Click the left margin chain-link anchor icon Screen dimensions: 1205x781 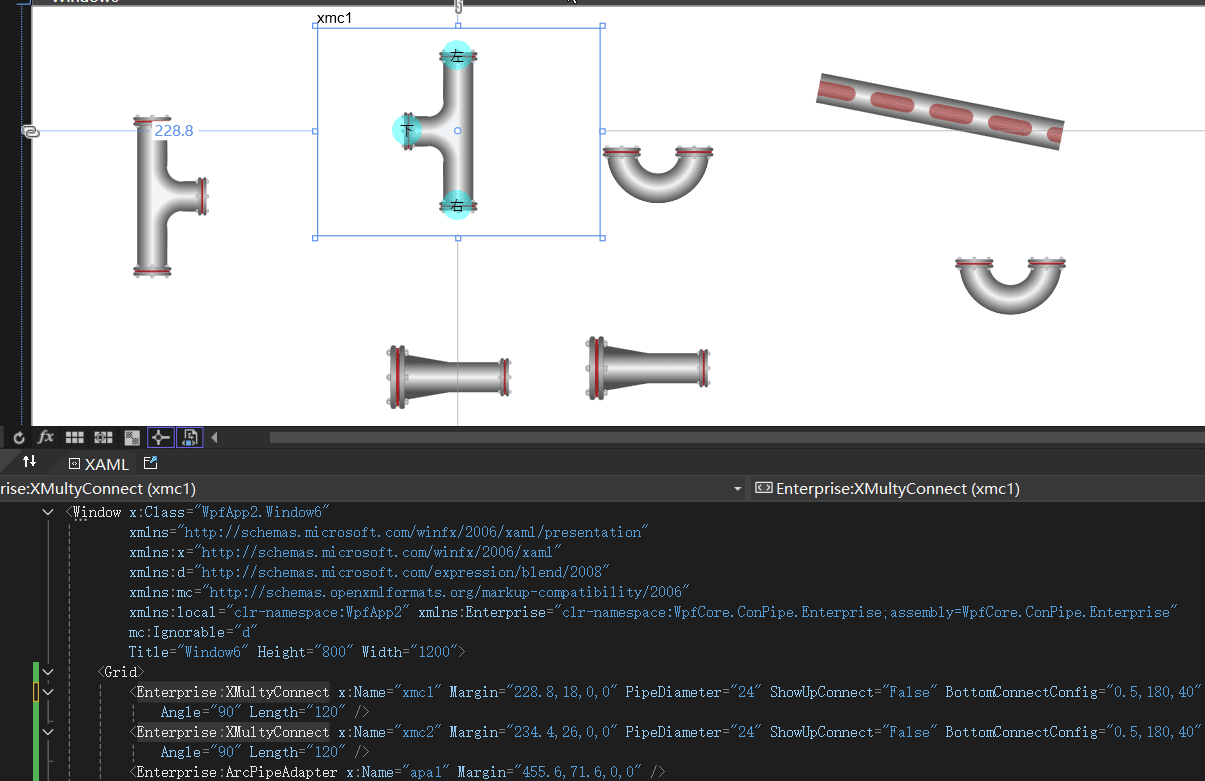(x=30, y=131)
